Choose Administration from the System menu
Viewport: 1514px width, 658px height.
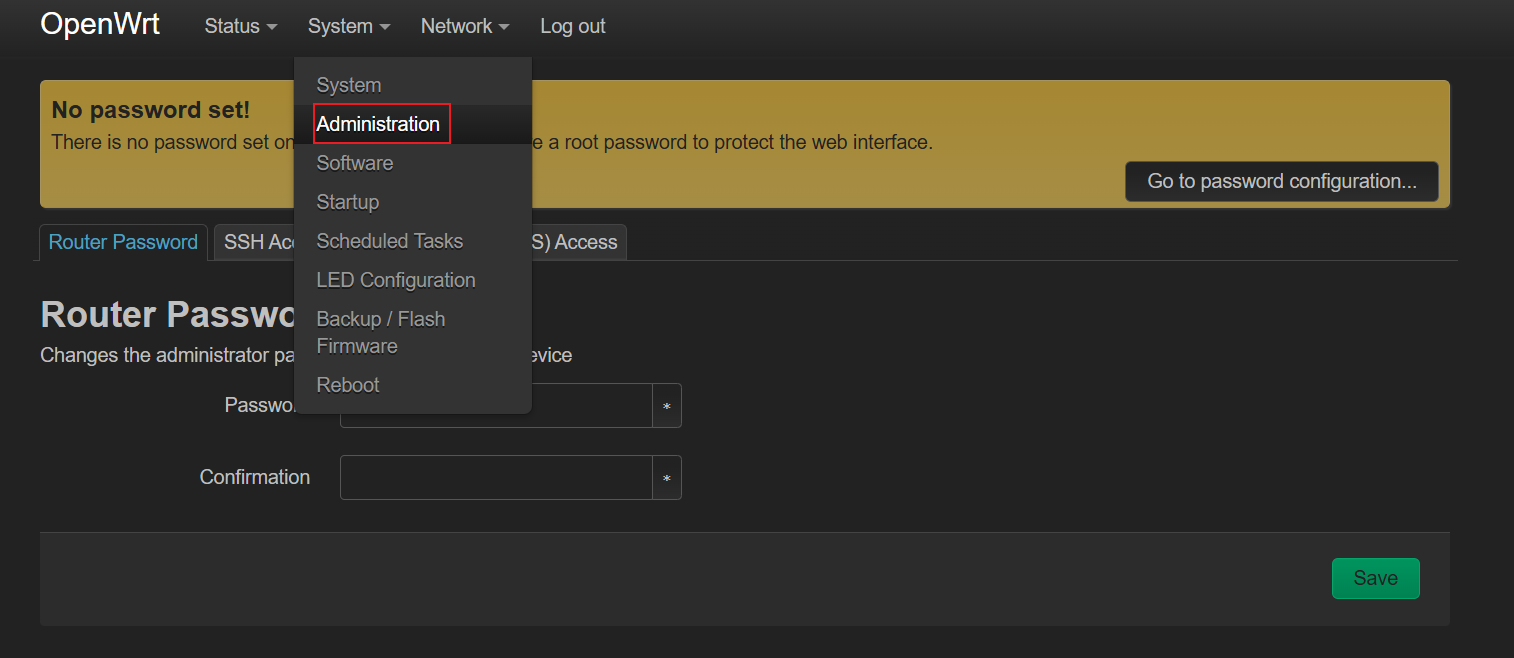click(x=378, y=124)
